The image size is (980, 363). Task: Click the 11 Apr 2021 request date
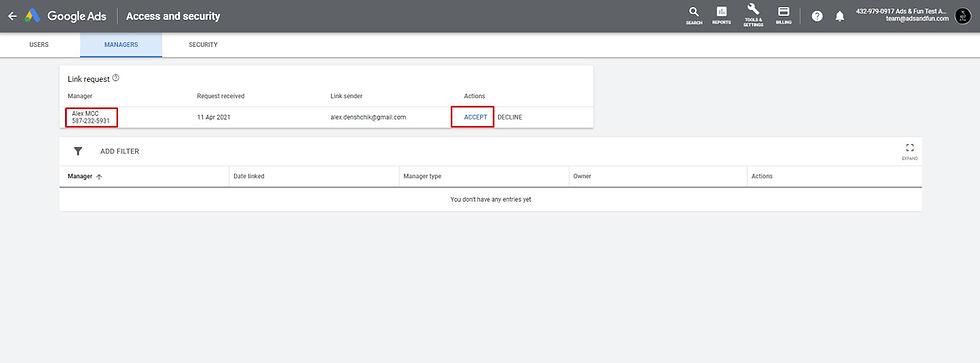[x=214, y=117]
